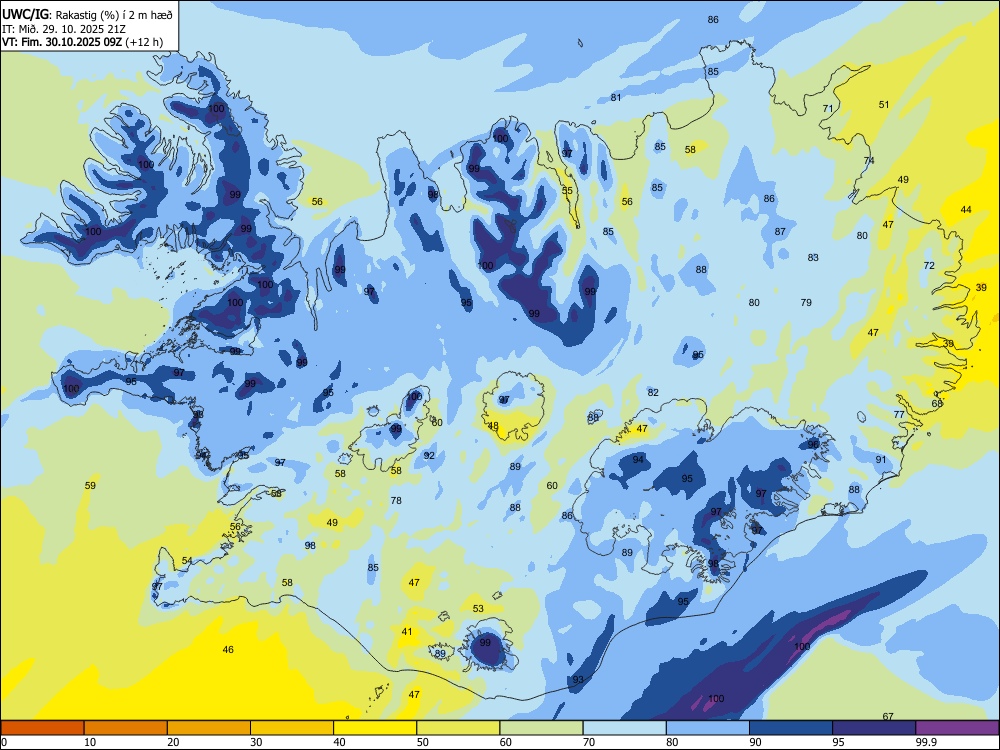Click the '10' legend scale label

point(90,742)
